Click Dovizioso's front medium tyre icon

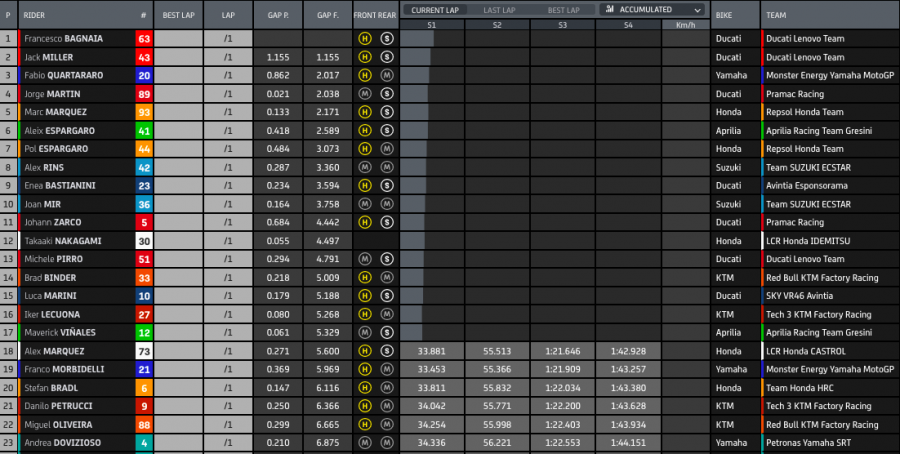click(366, 443)
